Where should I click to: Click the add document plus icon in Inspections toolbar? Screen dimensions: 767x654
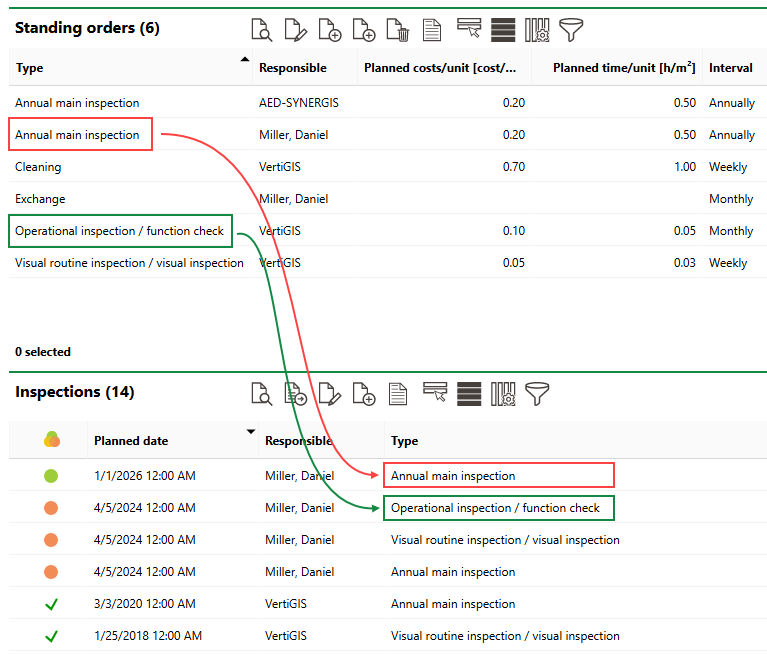364,394
